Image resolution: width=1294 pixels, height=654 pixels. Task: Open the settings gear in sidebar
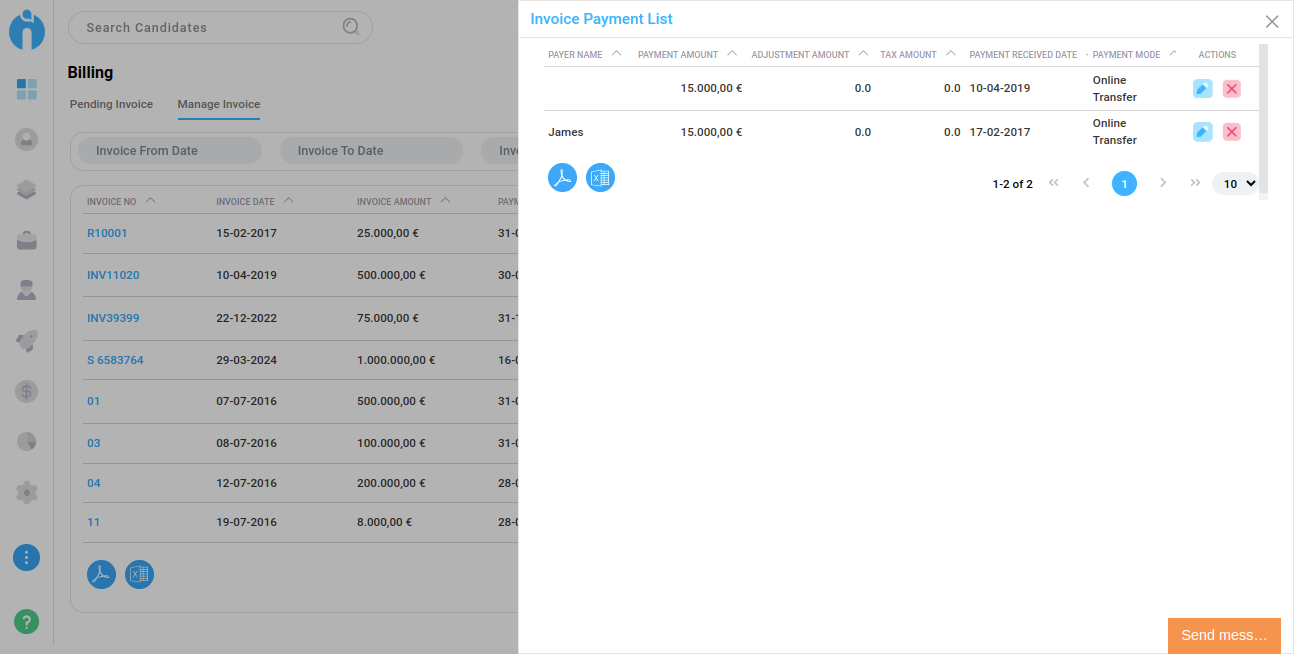(x=27, y=492)
